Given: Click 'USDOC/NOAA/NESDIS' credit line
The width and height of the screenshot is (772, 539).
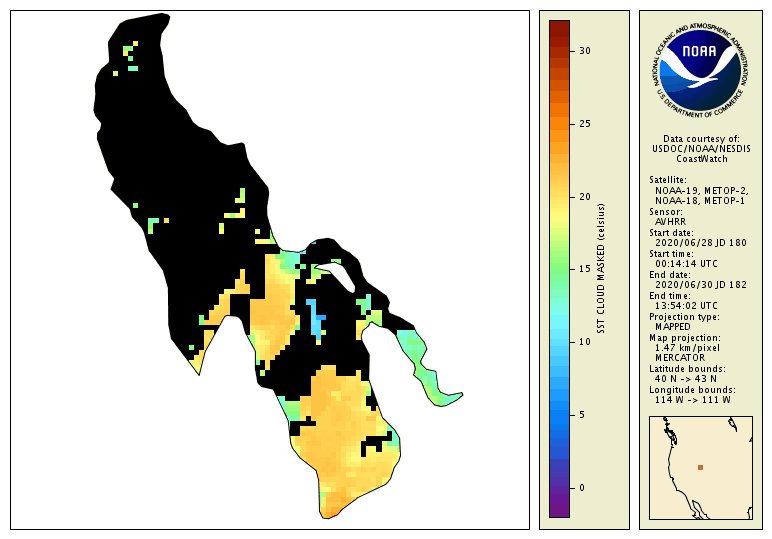Looking at the screenshot, I should point(701,149).
